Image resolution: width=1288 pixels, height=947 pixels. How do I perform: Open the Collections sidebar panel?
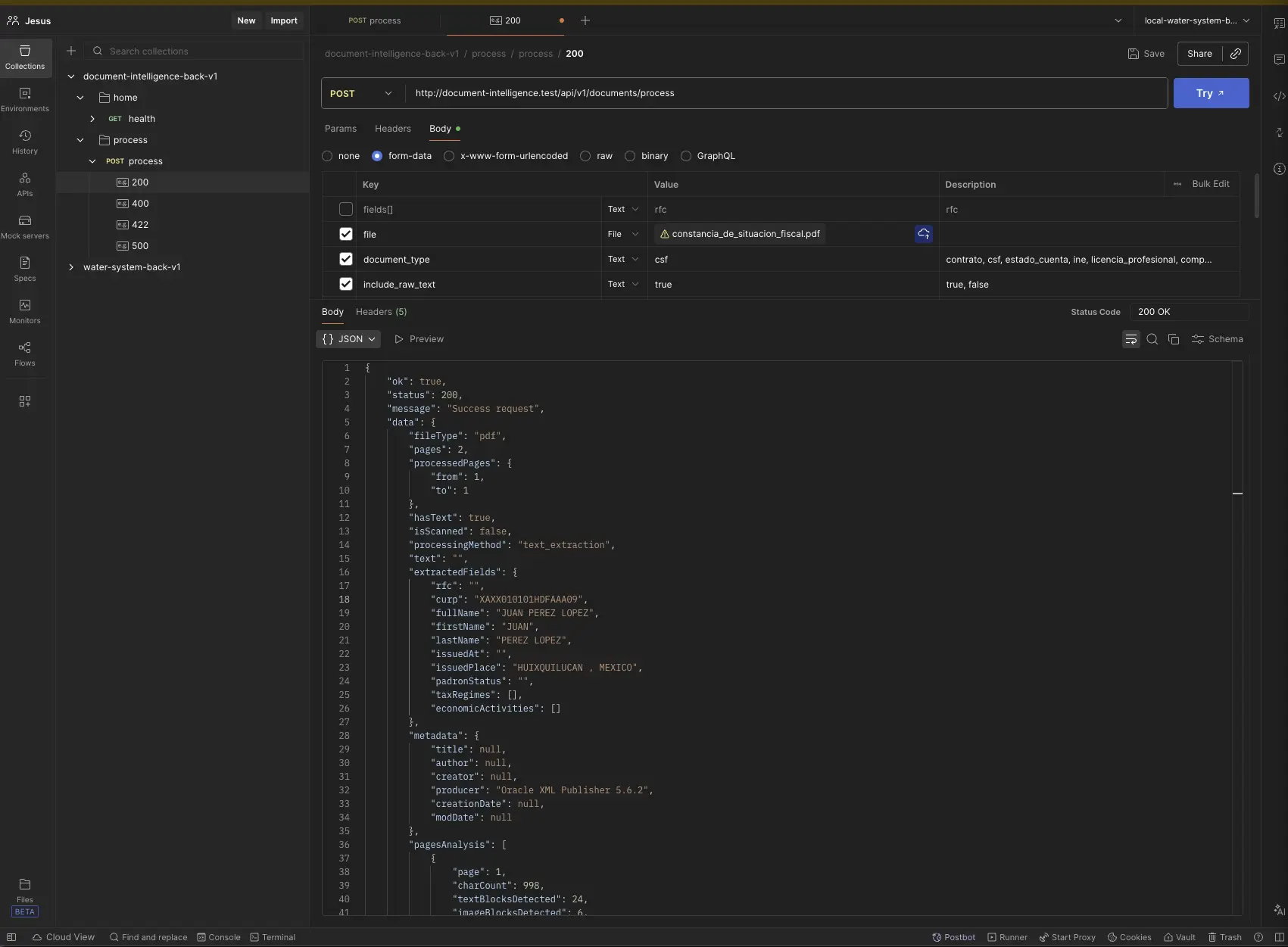pyautogui.click(x=25, y=57)
